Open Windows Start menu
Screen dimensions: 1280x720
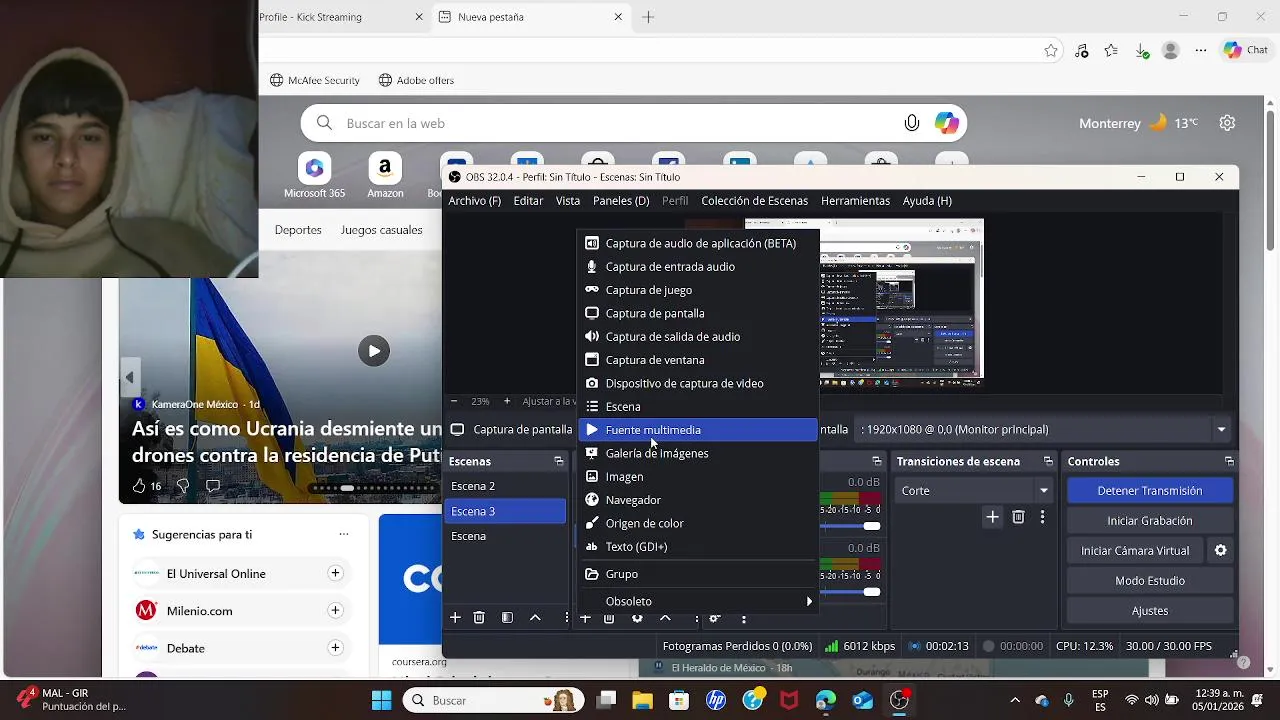(x=381, y=700)
